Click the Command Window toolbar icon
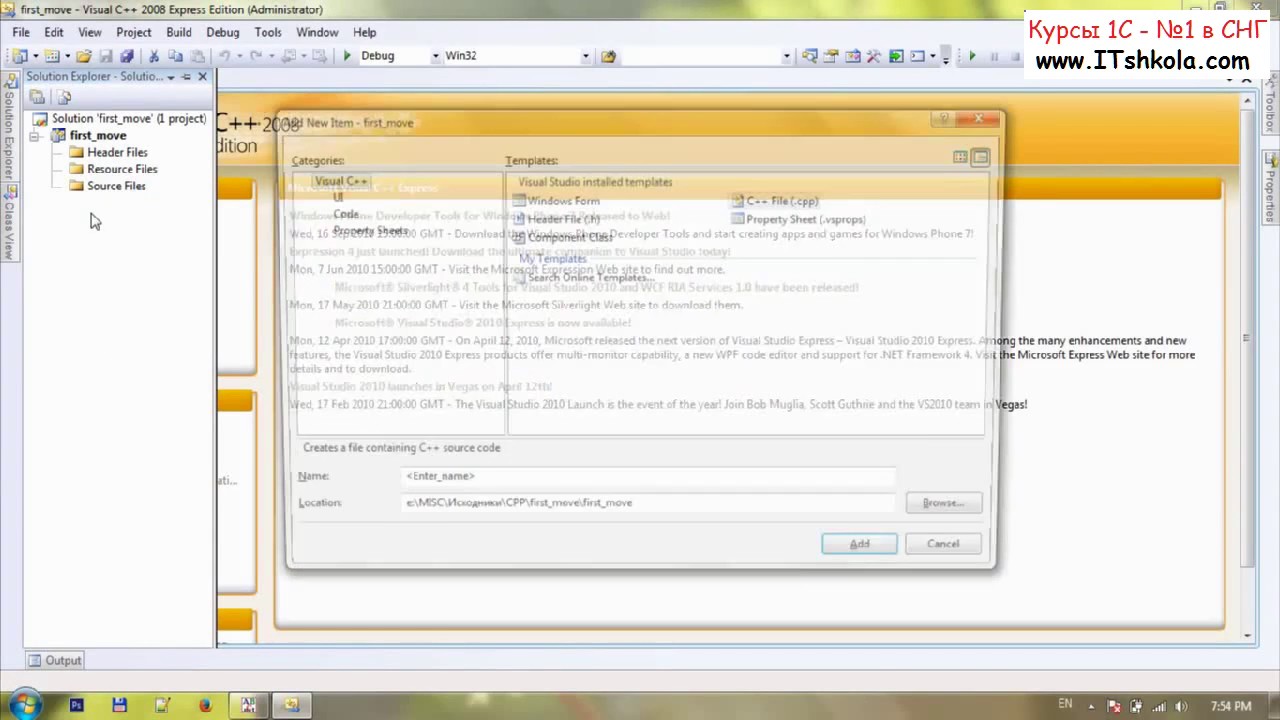 (917, 56)
